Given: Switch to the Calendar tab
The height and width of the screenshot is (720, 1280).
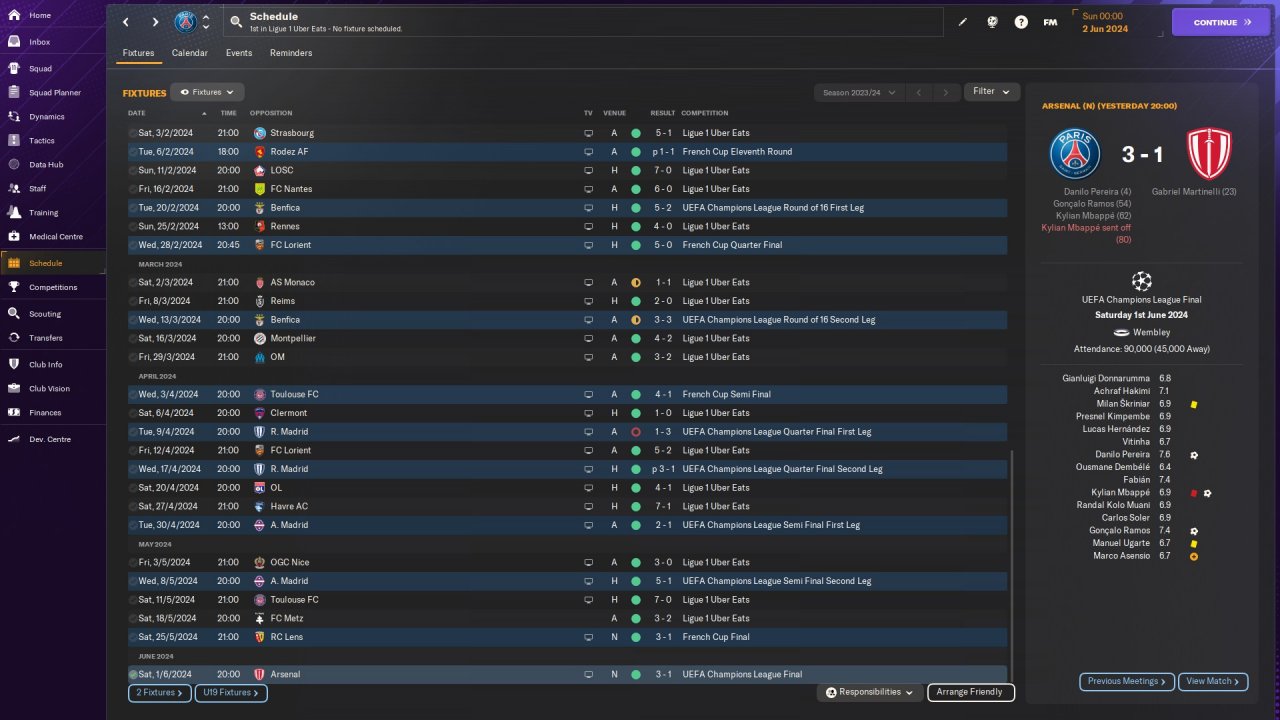Looking at the screenshot, I should click(190, 53).
